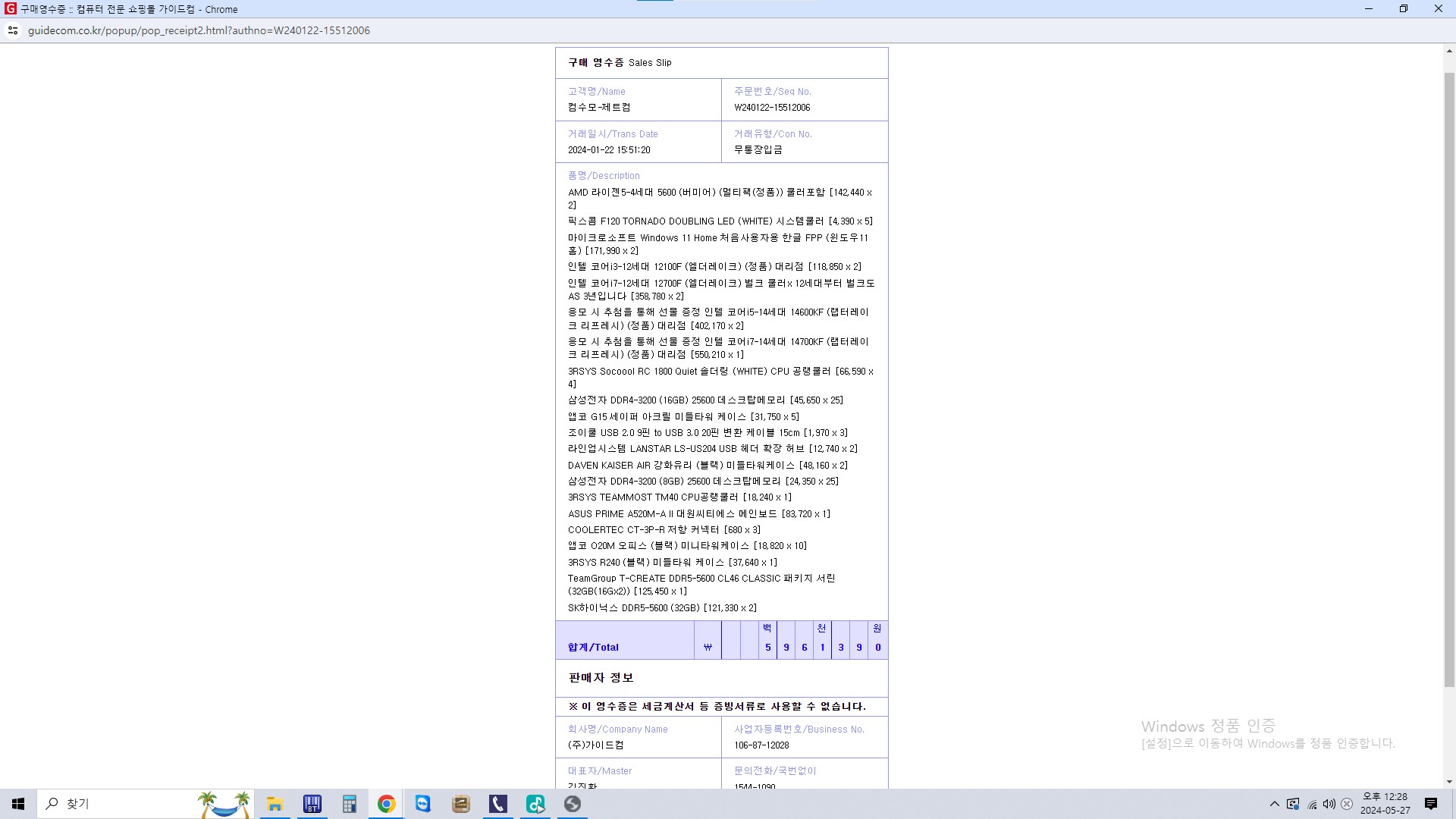The image size is (1456, 819).
Task: Click the 삼성전자 DDR4-3200 (16GB) item line
Action: coord(705,400)
